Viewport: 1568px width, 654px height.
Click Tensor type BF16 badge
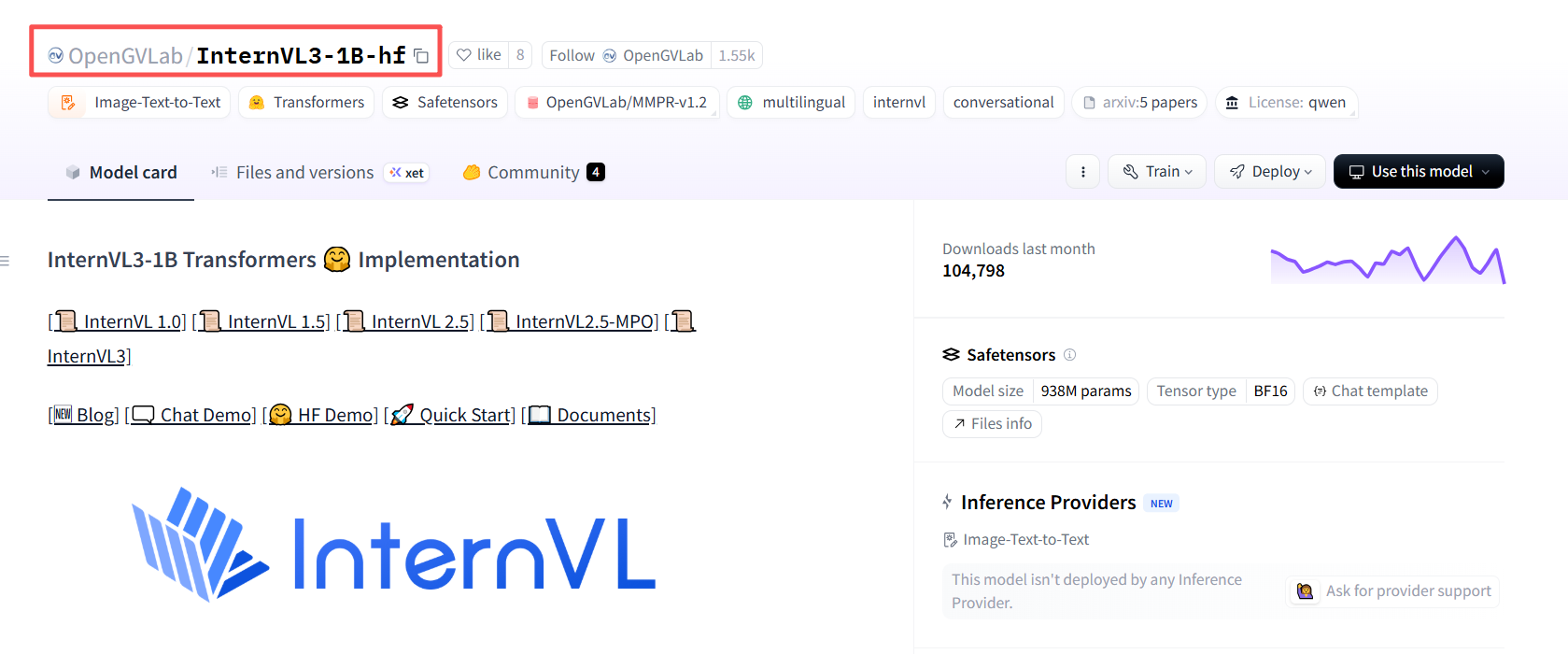click(x=1221, y=391)
